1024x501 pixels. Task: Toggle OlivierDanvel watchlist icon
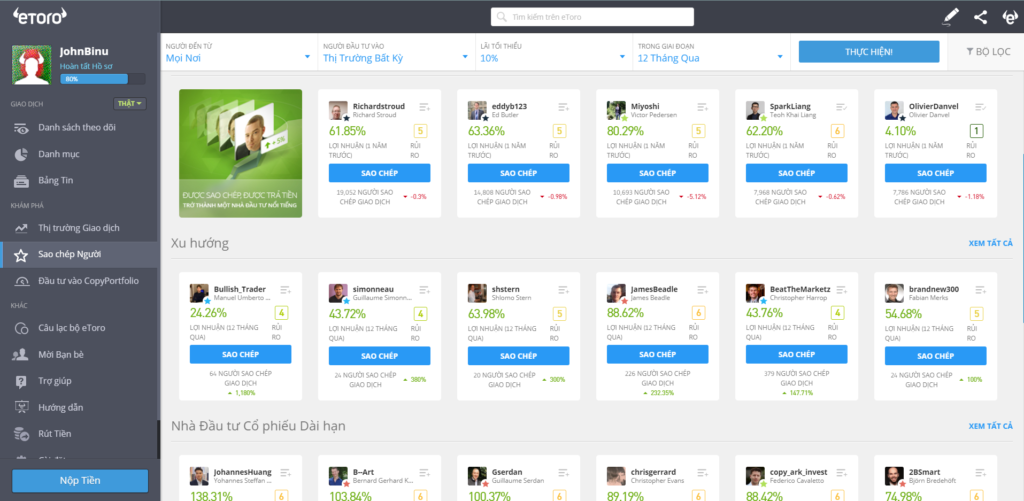[x=981, y=107]
